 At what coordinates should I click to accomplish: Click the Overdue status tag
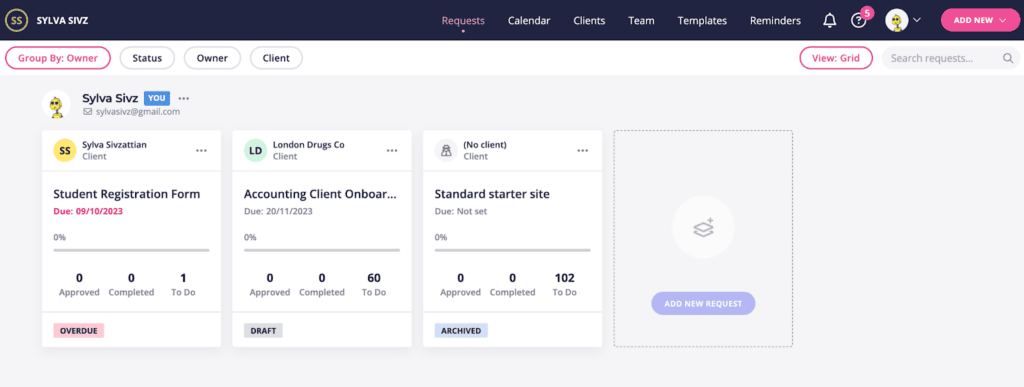[78, 331]
